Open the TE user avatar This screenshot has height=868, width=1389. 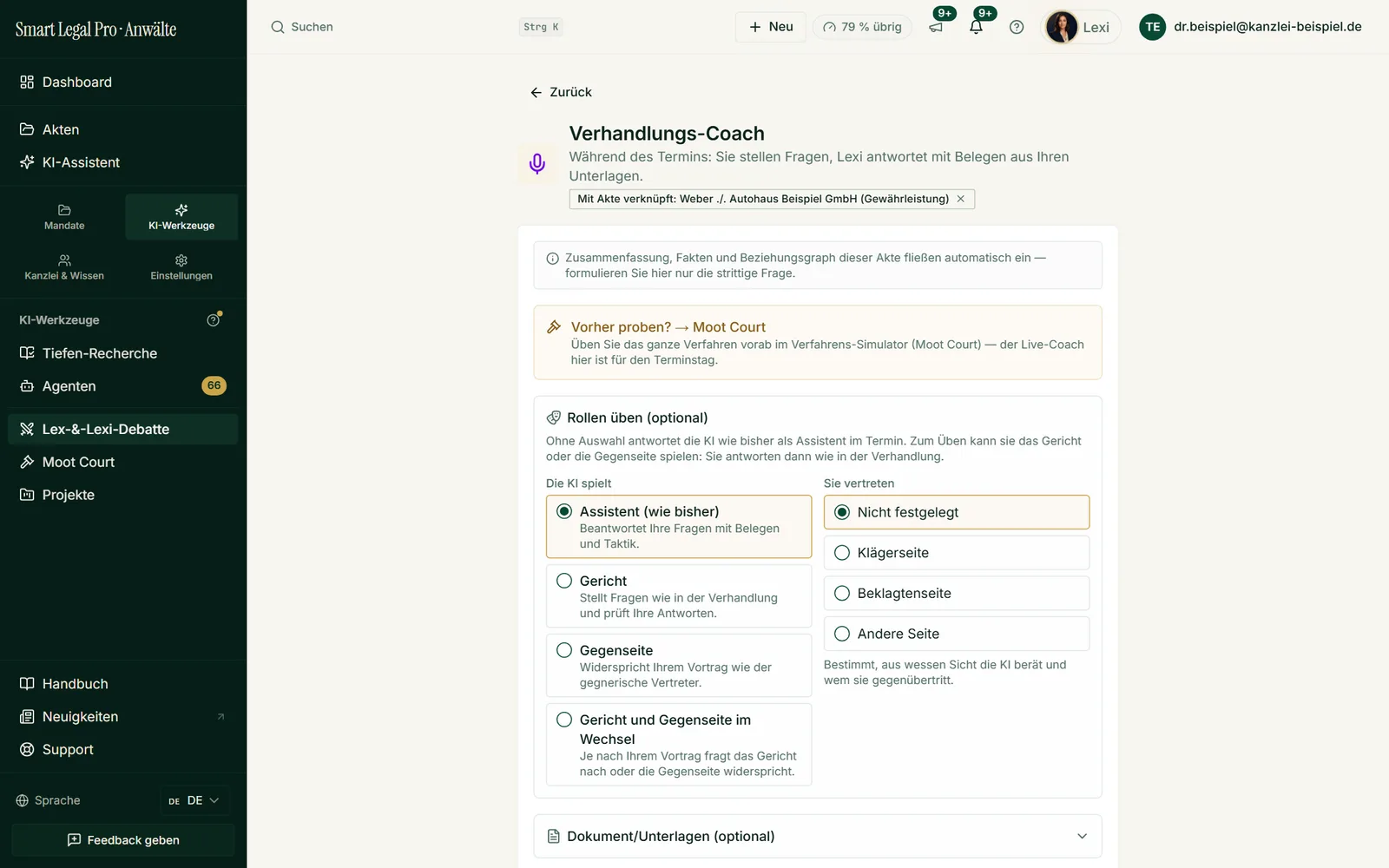point(1152,27)
